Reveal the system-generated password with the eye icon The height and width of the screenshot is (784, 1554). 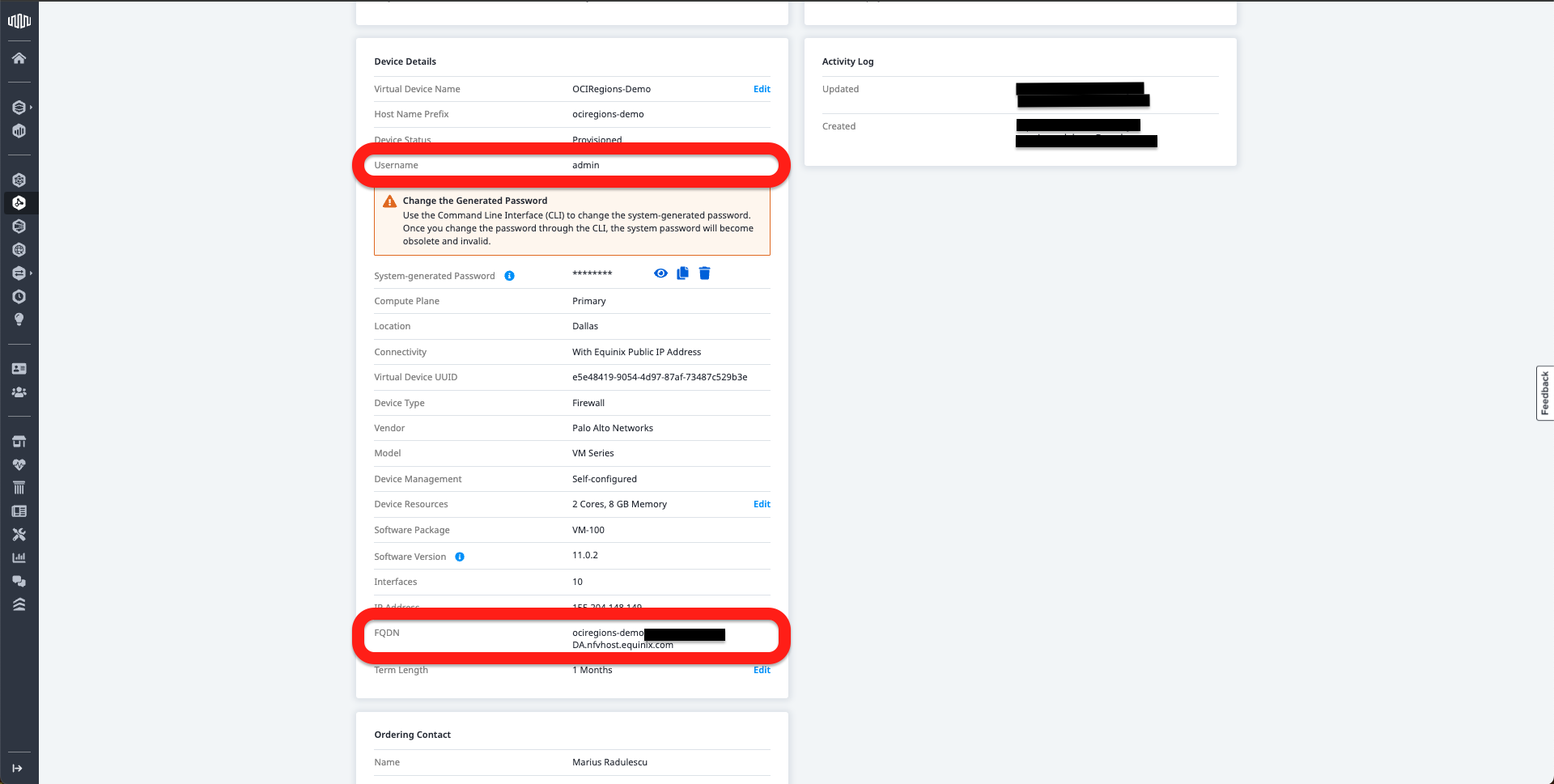tap(660, 273)
